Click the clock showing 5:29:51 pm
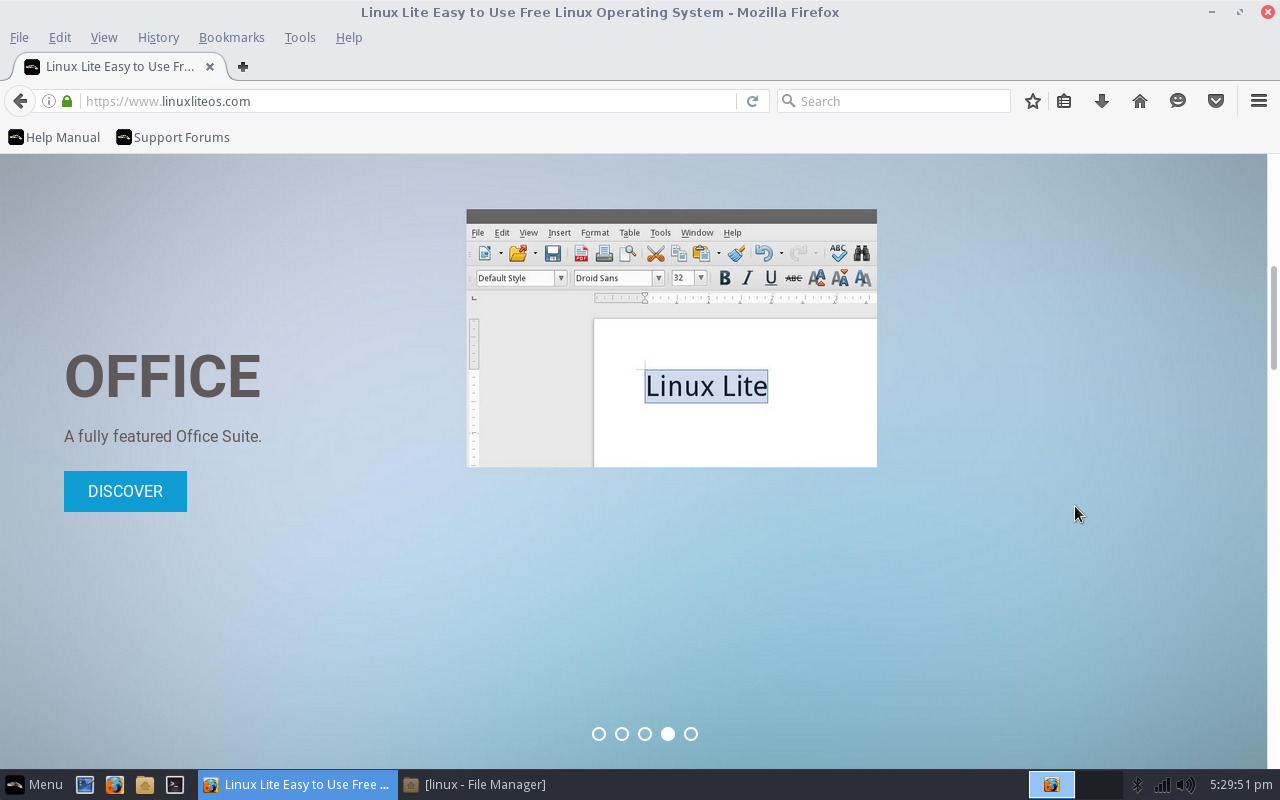Image resolution: width=1280 pixels, height=800 pixels. (x=1240, y=785)
